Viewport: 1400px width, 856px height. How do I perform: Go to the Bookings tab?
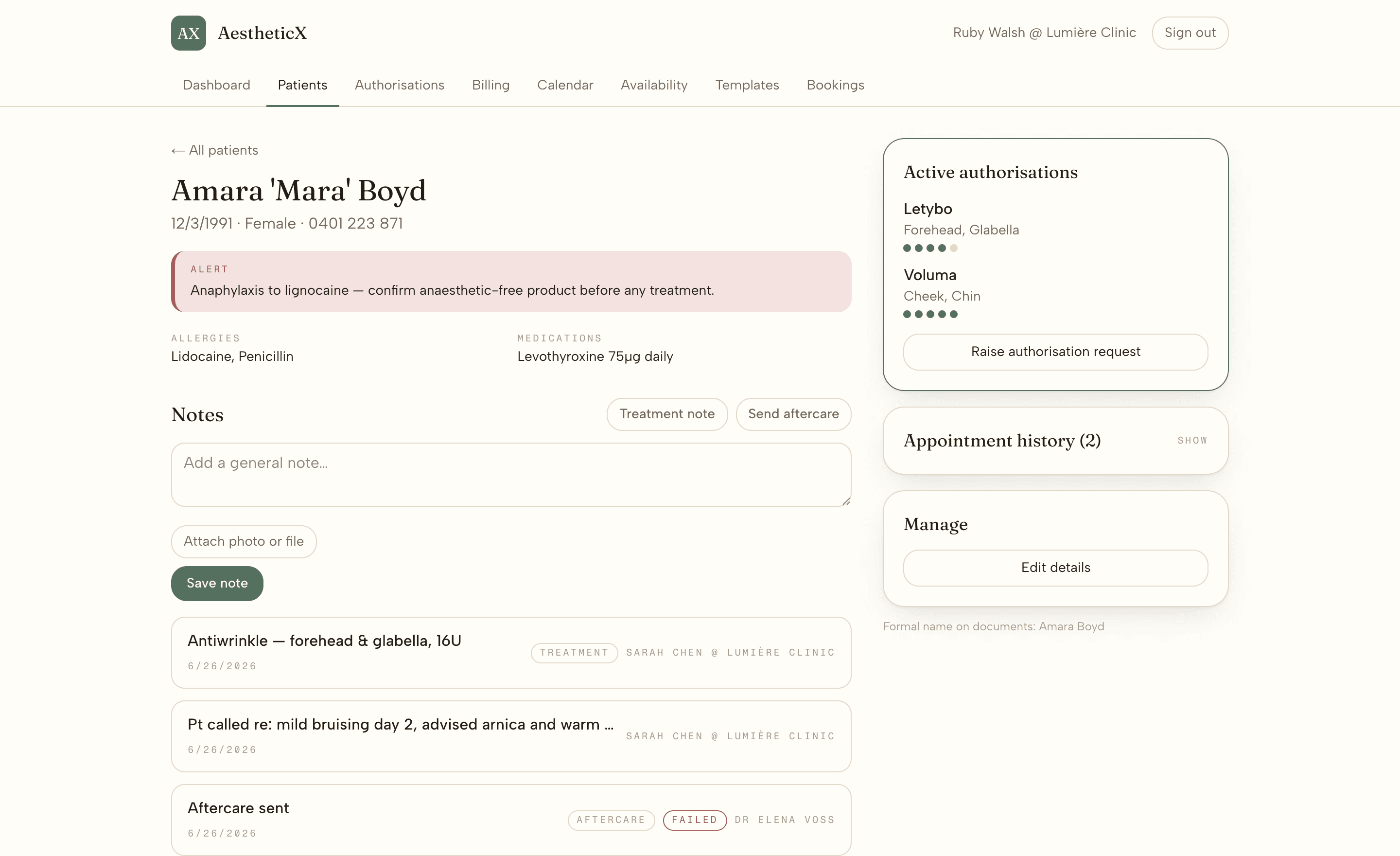(x=835, y=85)
